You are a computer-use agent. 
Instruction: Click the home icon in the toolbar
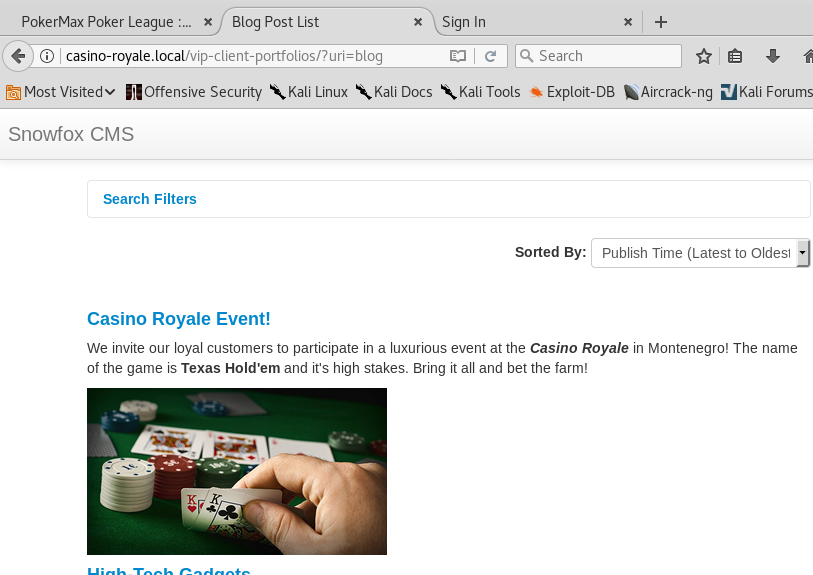[x=808, y=56]
